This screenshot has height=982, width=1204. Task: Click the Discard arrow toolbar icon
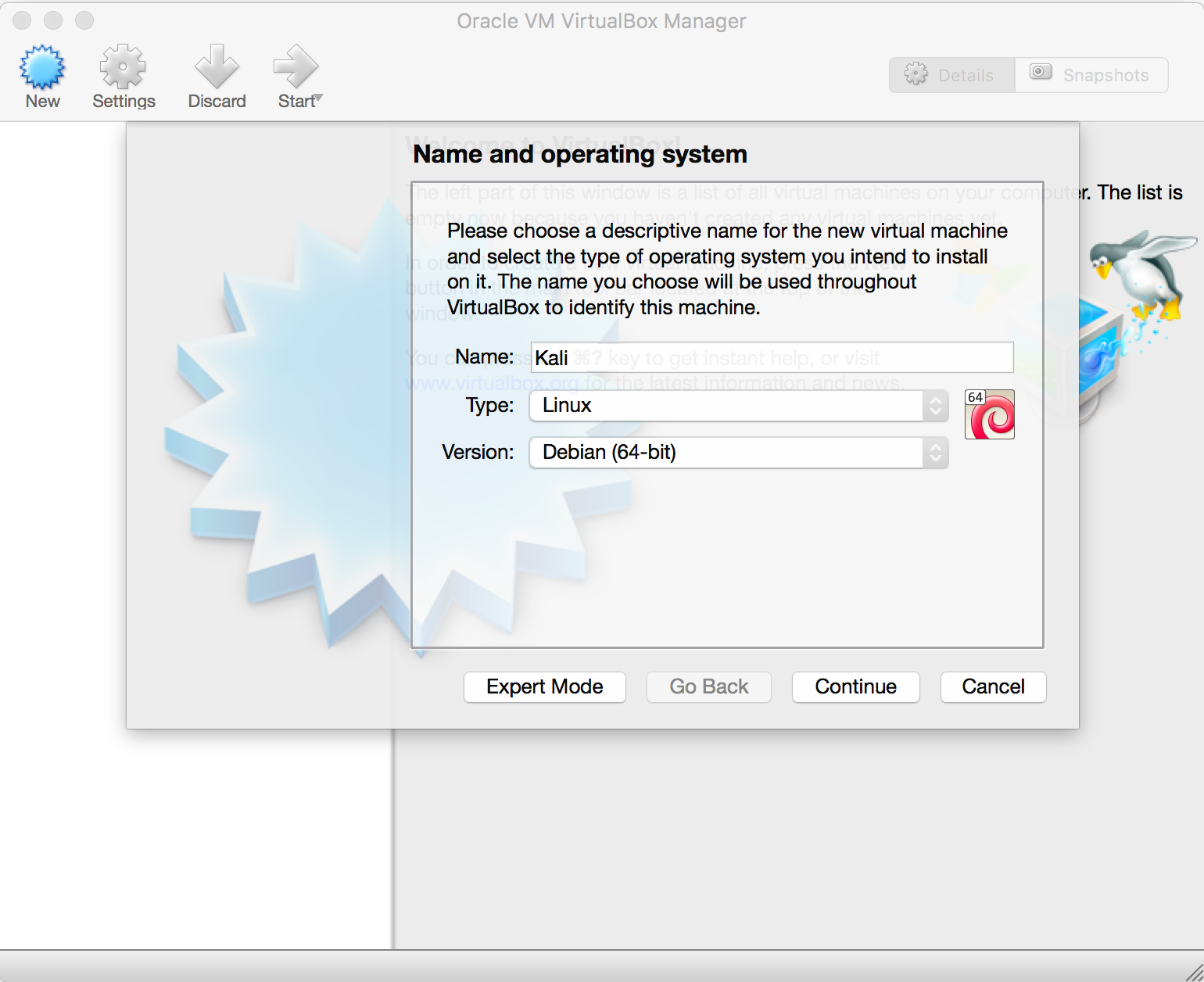[x=217, y=67]
